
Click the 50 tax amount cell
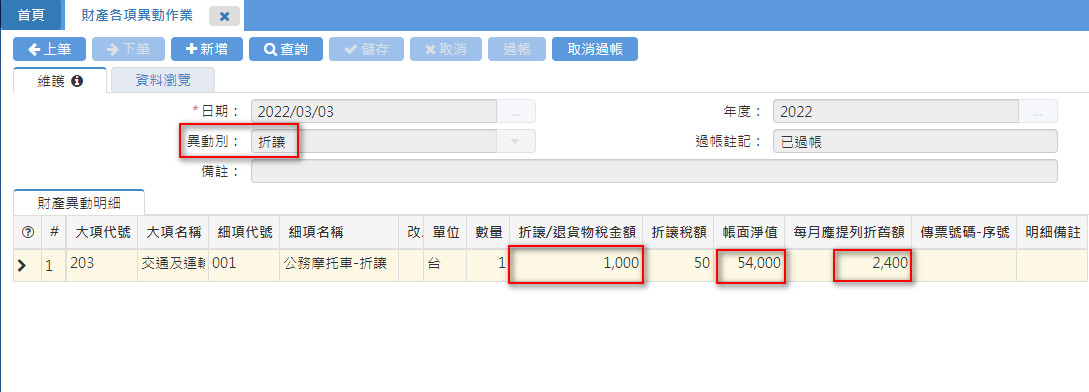click(679, 266)
